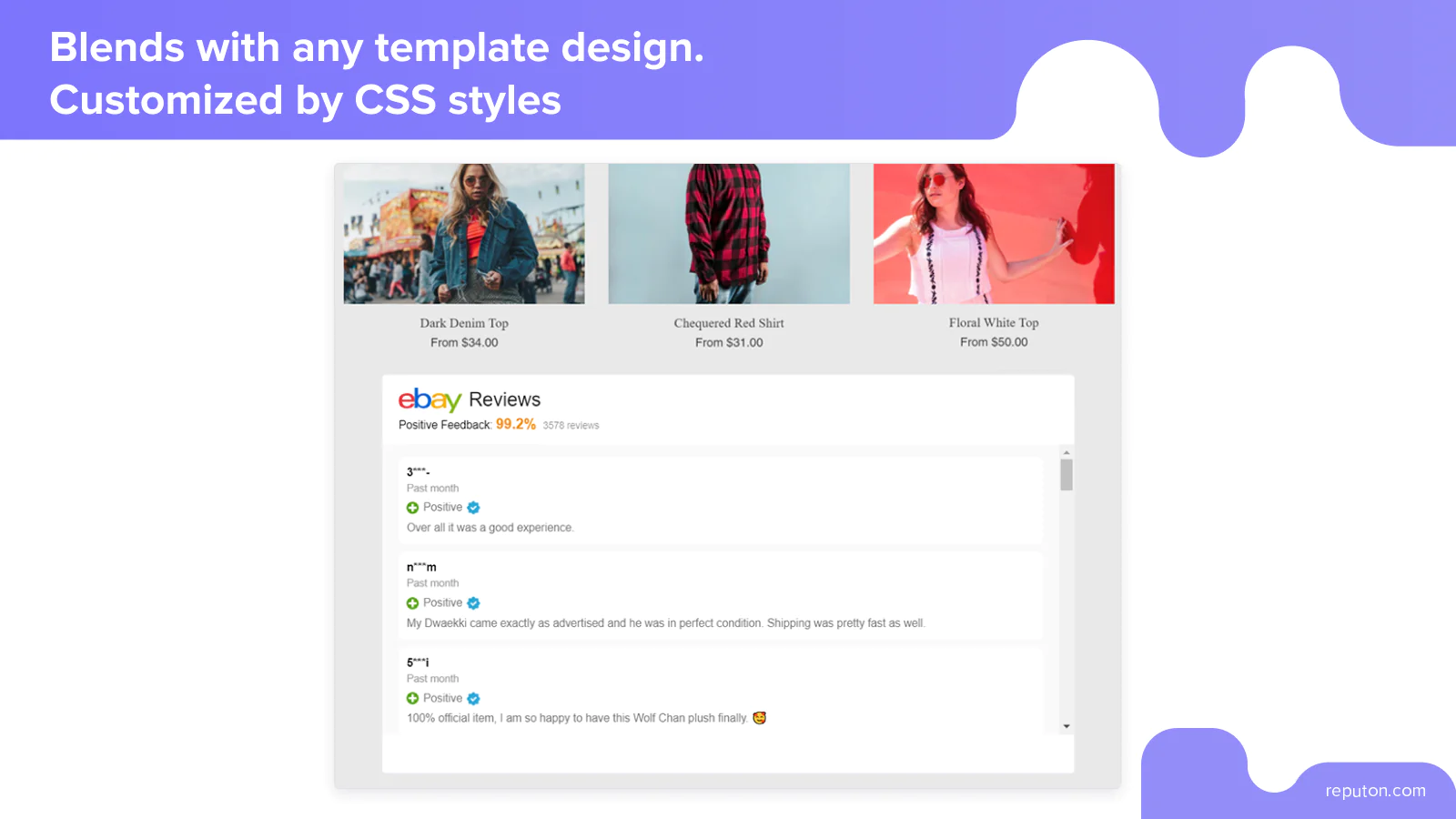This screenshot has height=819, width=1456.
Task: Click the Dark Denim Top title link
Action: coord(464,323)
